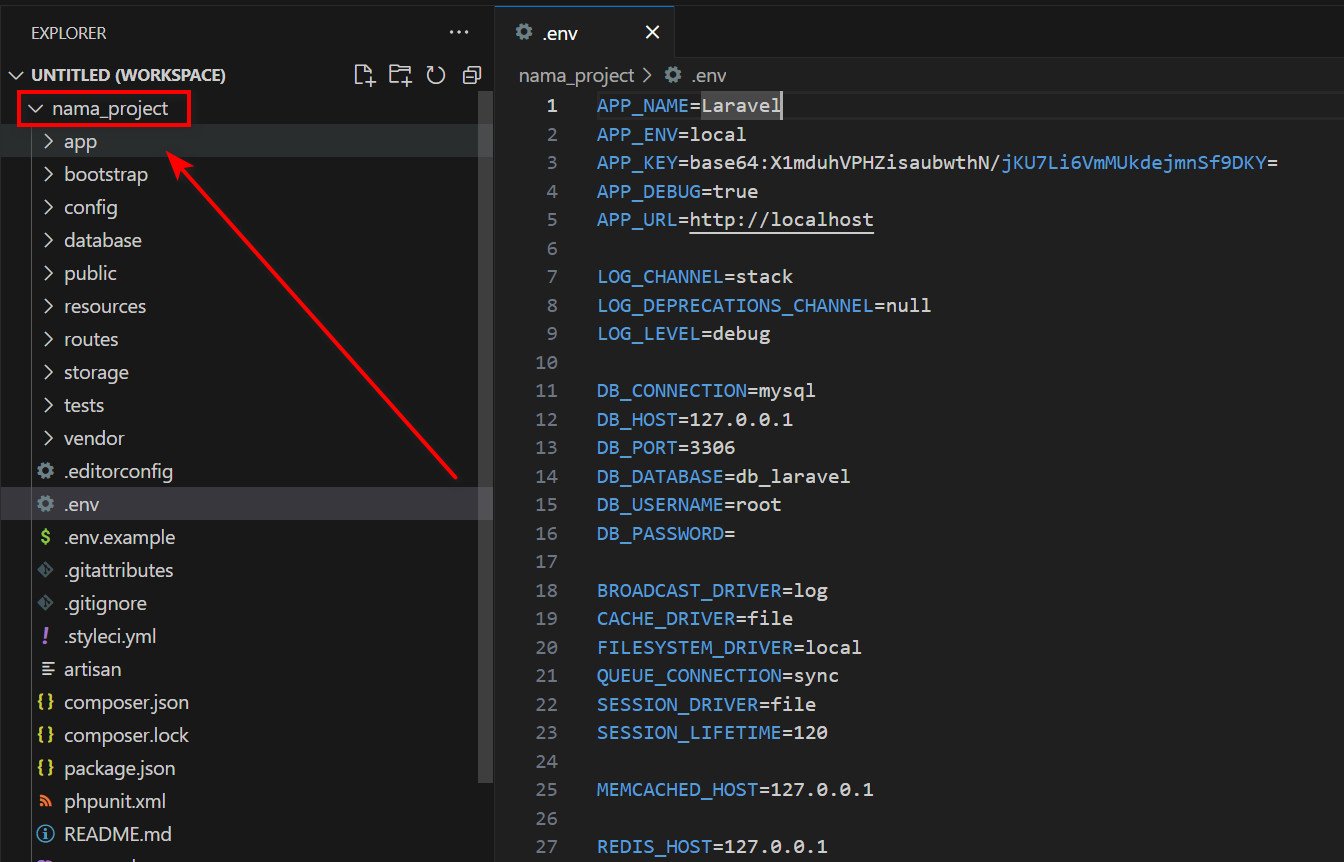
Task: Click the New File icon in Explorer
Action: [365, 75]
